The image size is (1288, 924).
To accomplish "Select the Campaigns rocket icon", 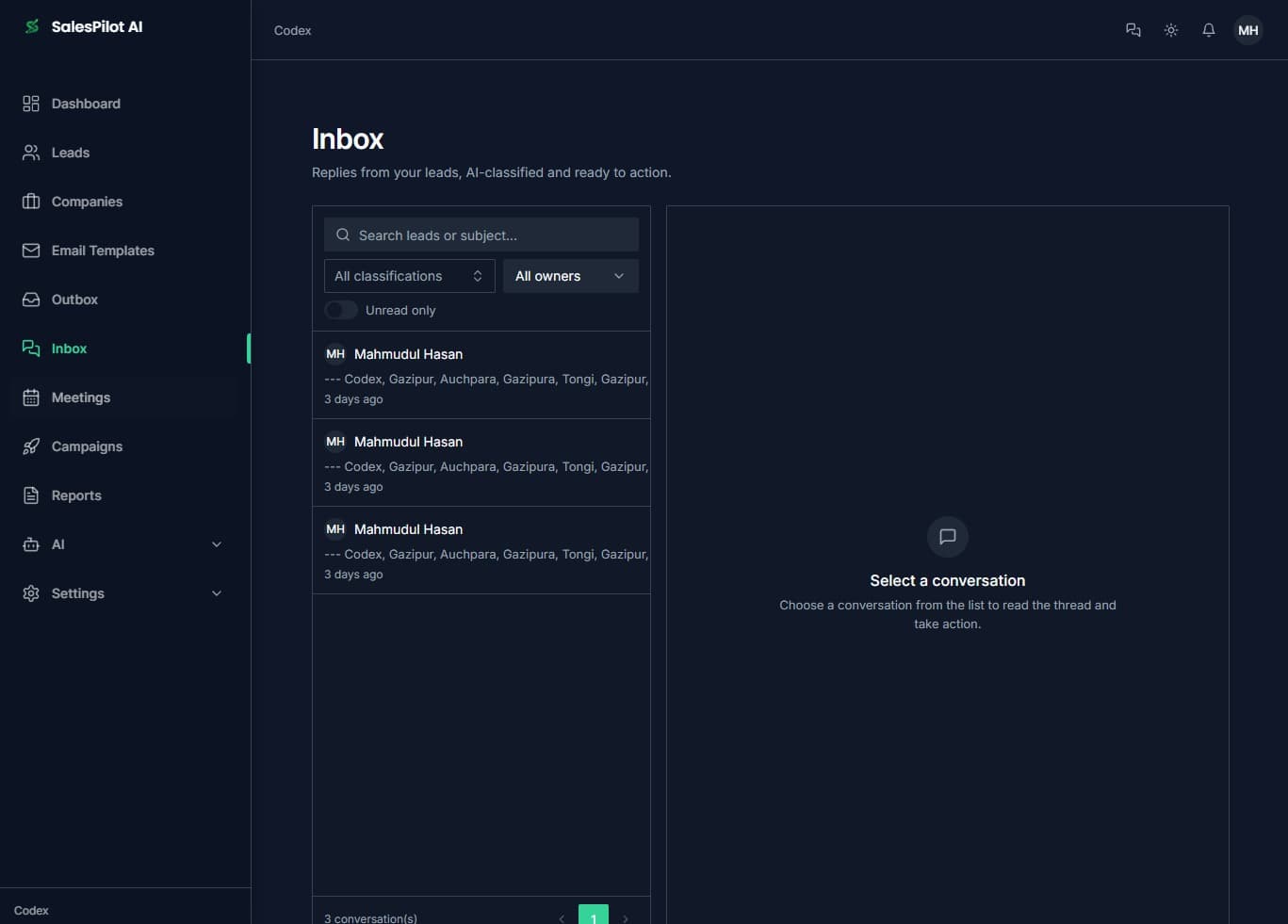I will (x=31, y=446).
